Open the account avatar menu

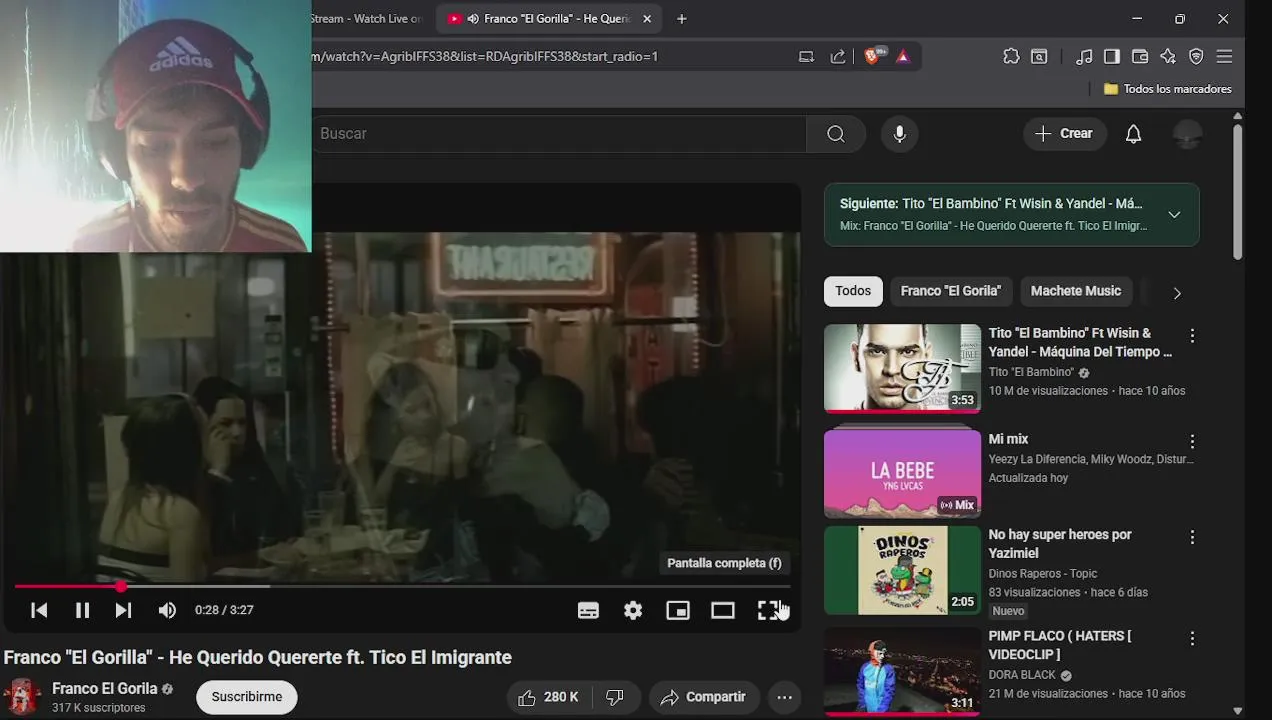pyautogui.click(x=1187, y=134)
